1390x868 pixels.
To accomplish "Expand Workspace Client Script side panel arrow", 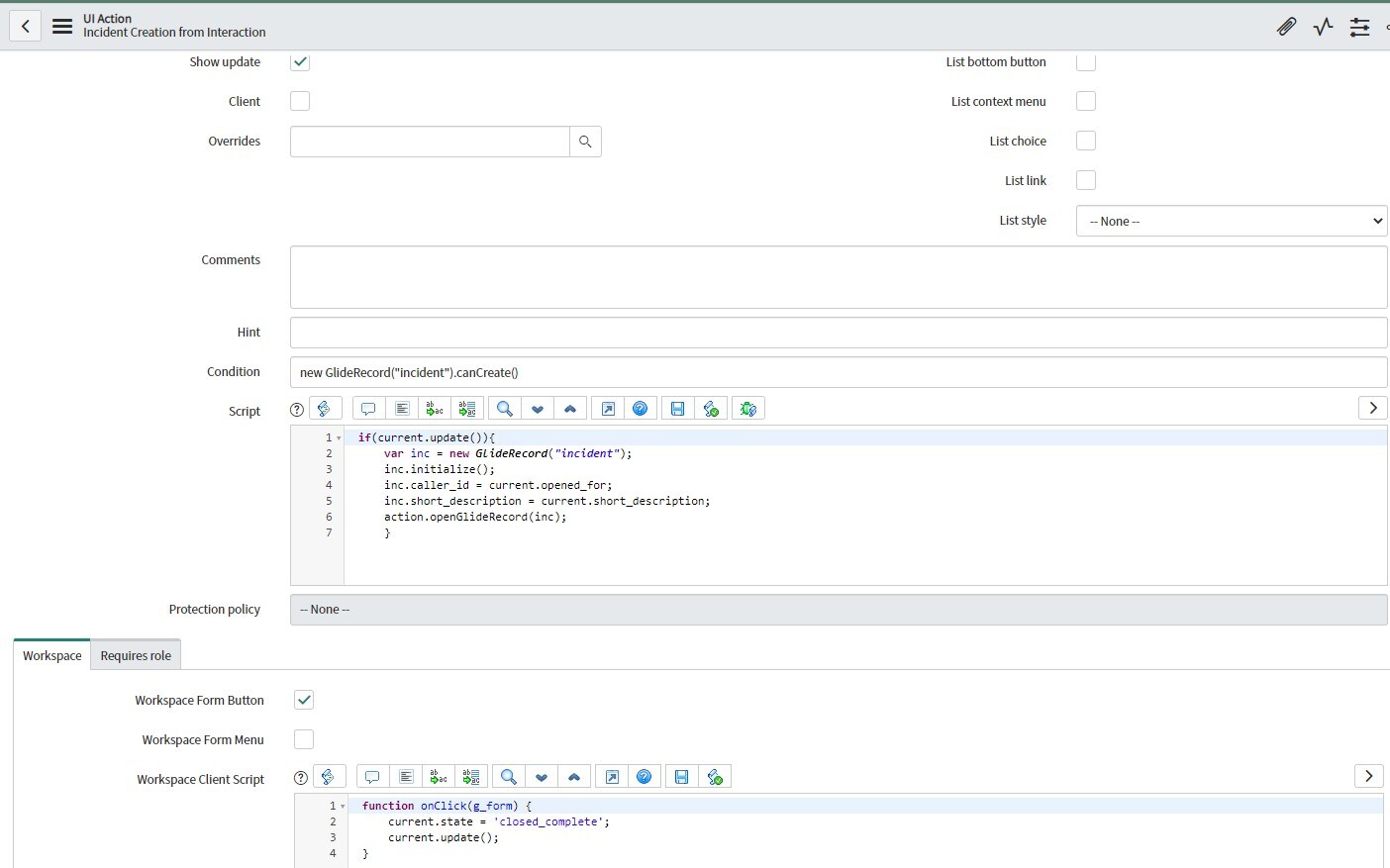I will (1369, 776).
